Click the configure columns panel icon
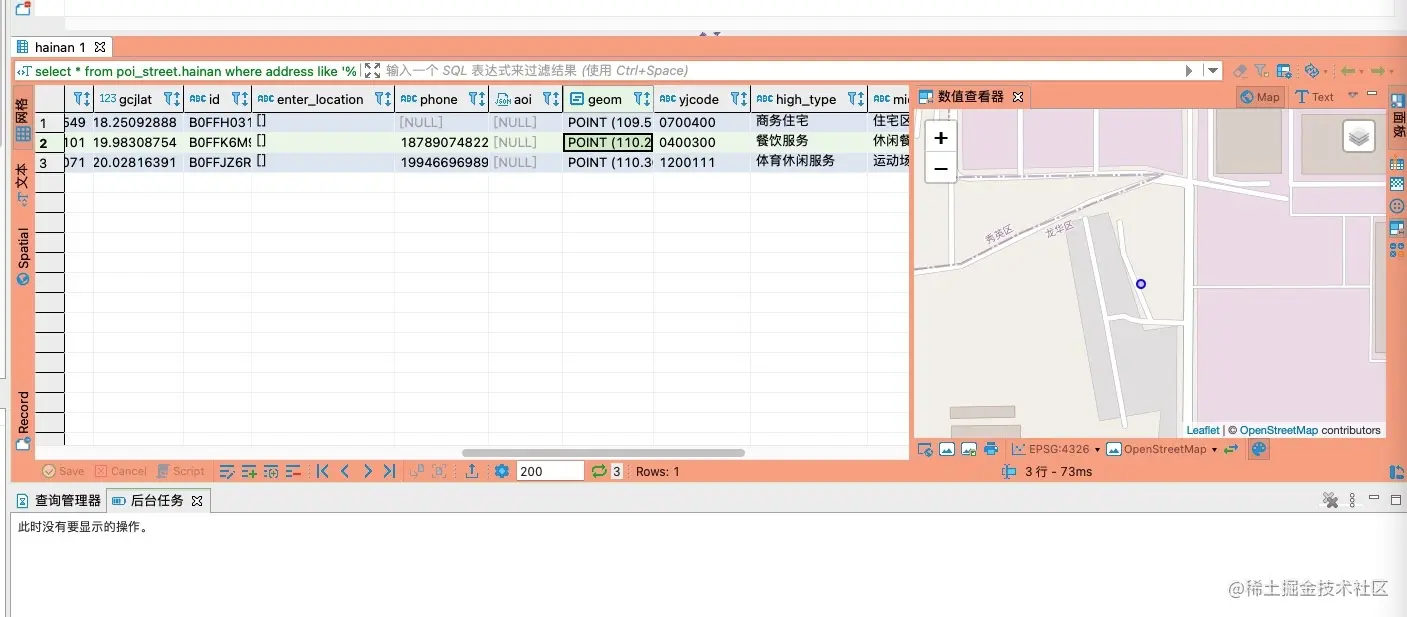The image size is (1407, 617). (1284, 71)
